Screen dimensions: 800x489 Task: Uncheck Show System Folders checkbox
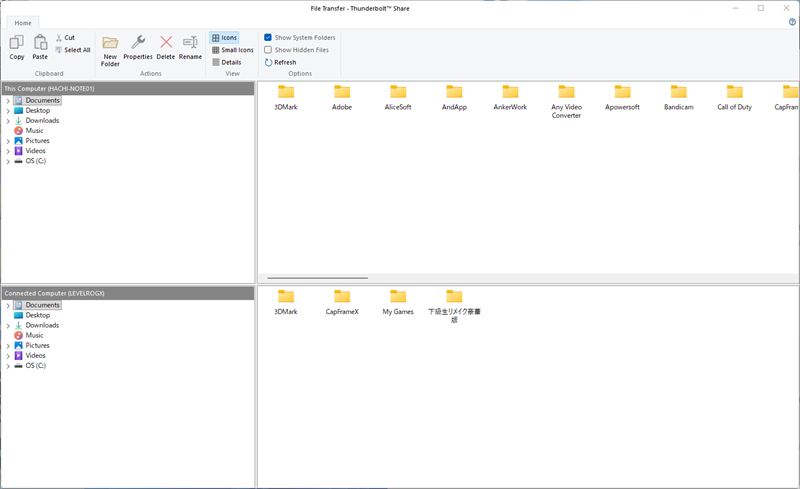pyautogui.click(x=268, y=38)
